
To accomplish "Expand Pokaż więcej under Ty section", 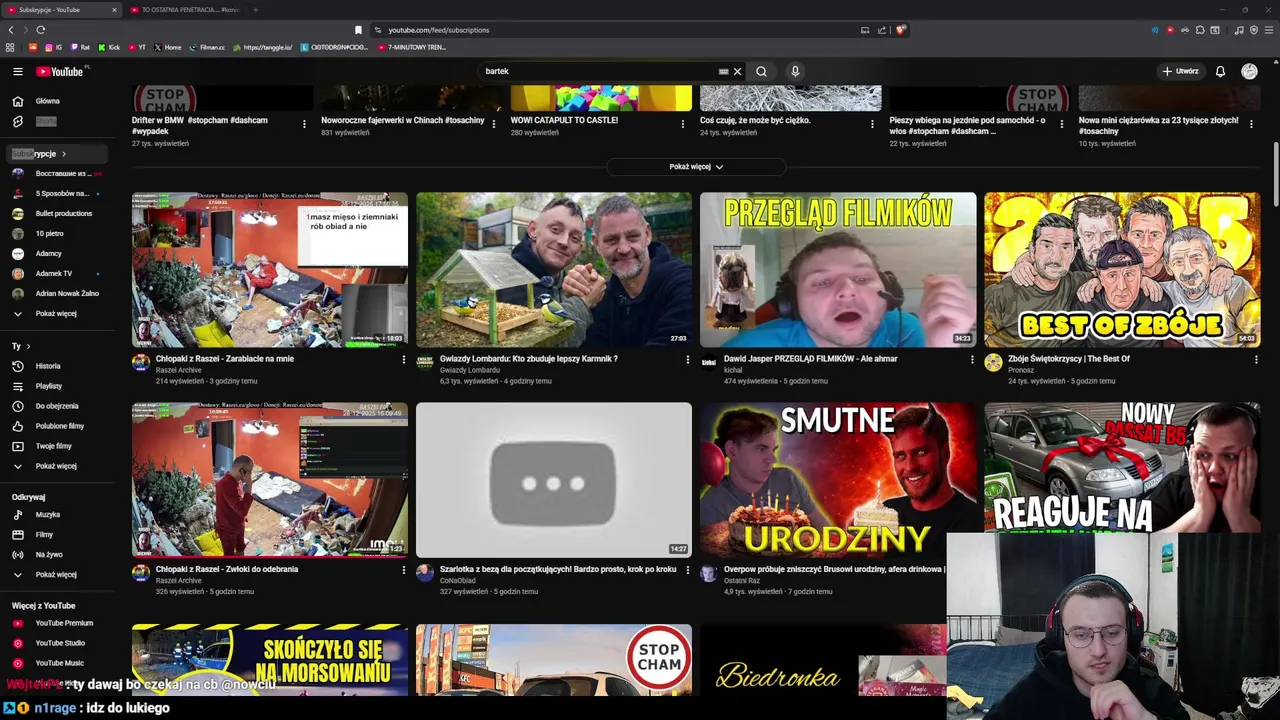I will [57, 466].
